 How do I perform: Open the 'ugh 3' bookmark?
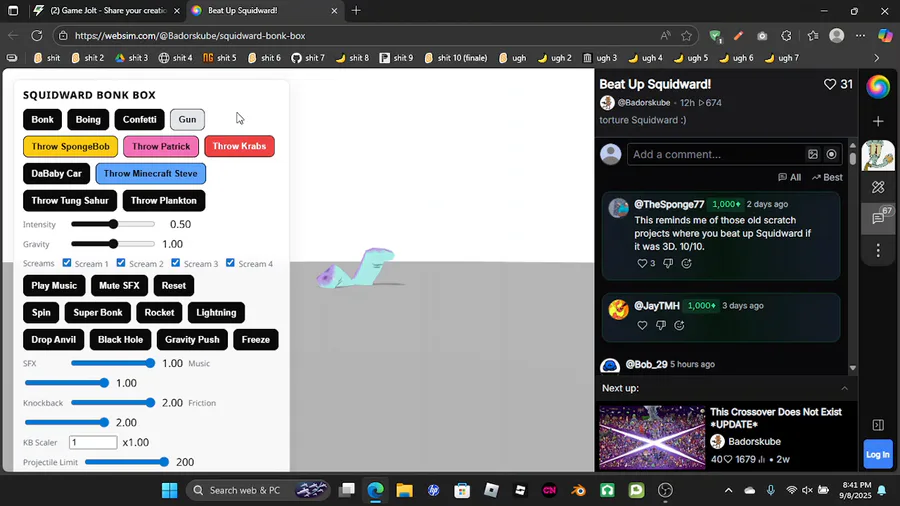[600, 58]
